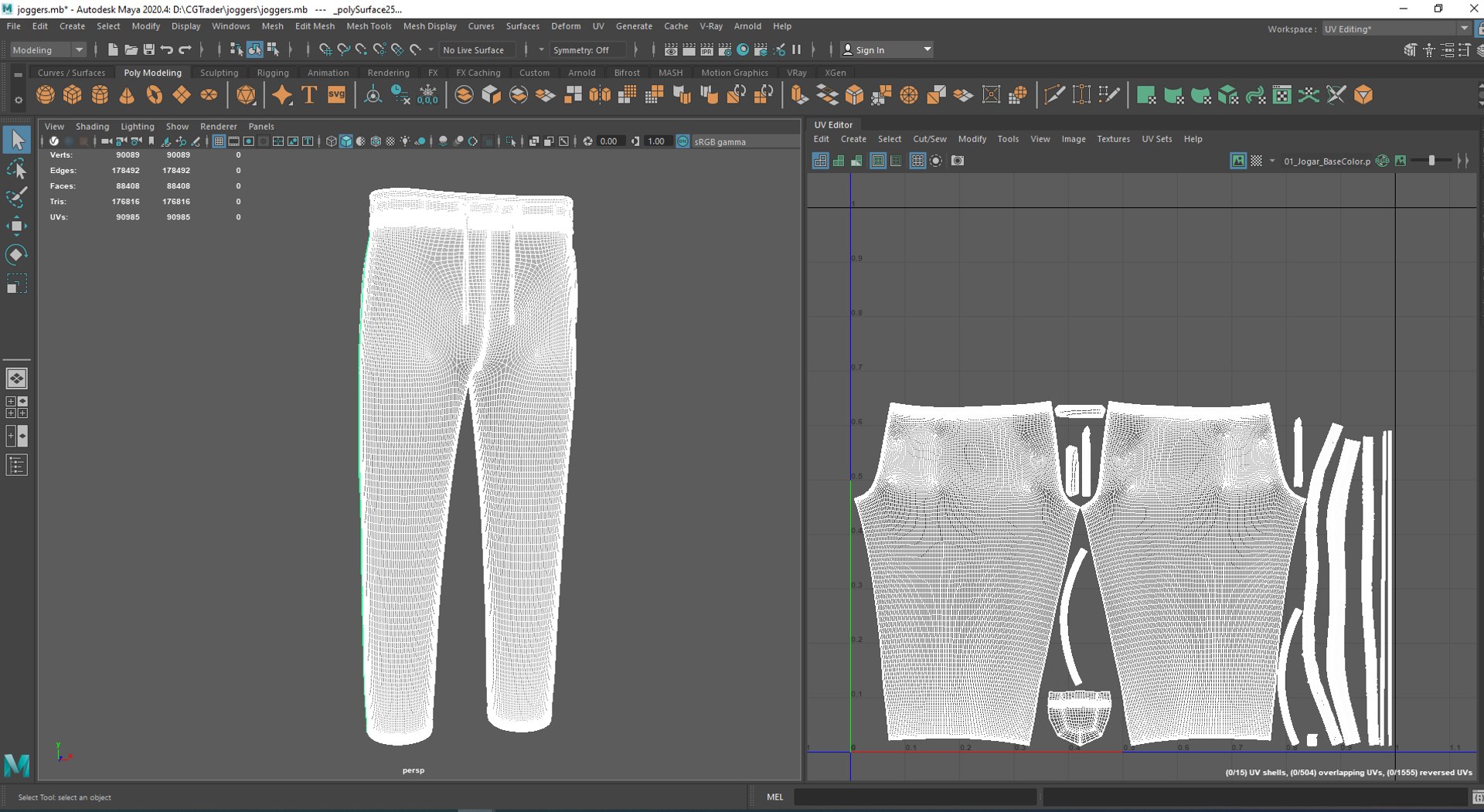
Task: Open the Modeling menu set dropdown
Action: [48, 49]
